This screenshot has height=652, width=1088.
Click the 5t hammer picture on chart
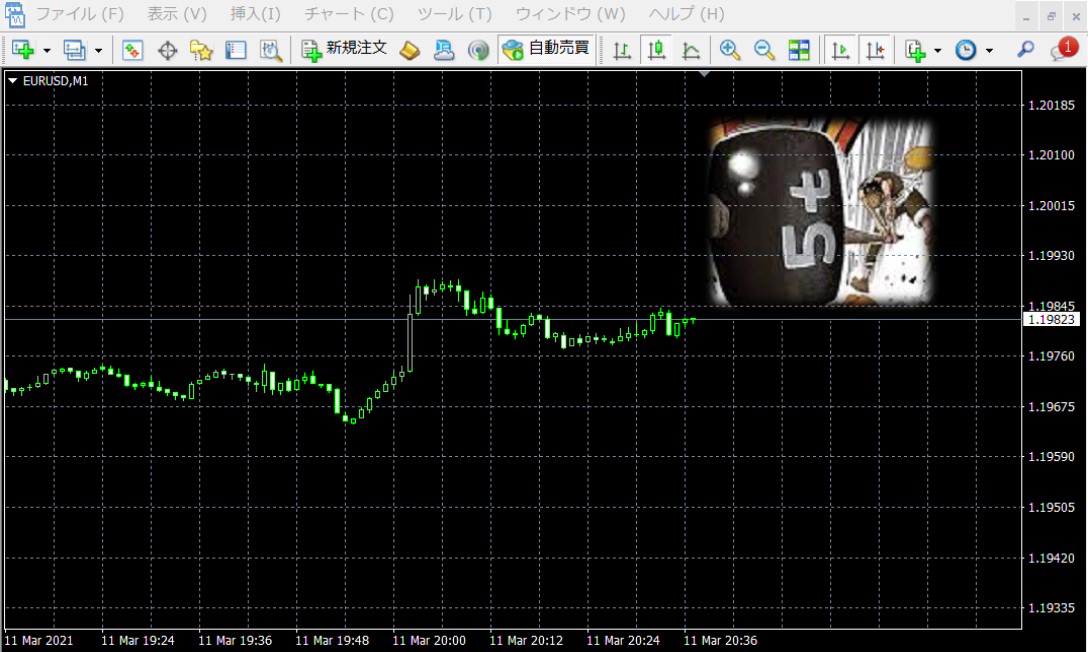click(820, 212)
